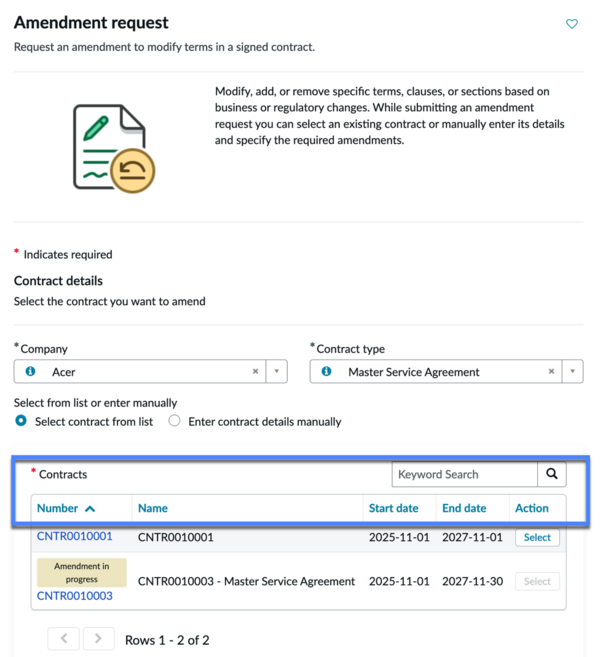
Task: Go to next page of contracts
Action: coord(98,639)
